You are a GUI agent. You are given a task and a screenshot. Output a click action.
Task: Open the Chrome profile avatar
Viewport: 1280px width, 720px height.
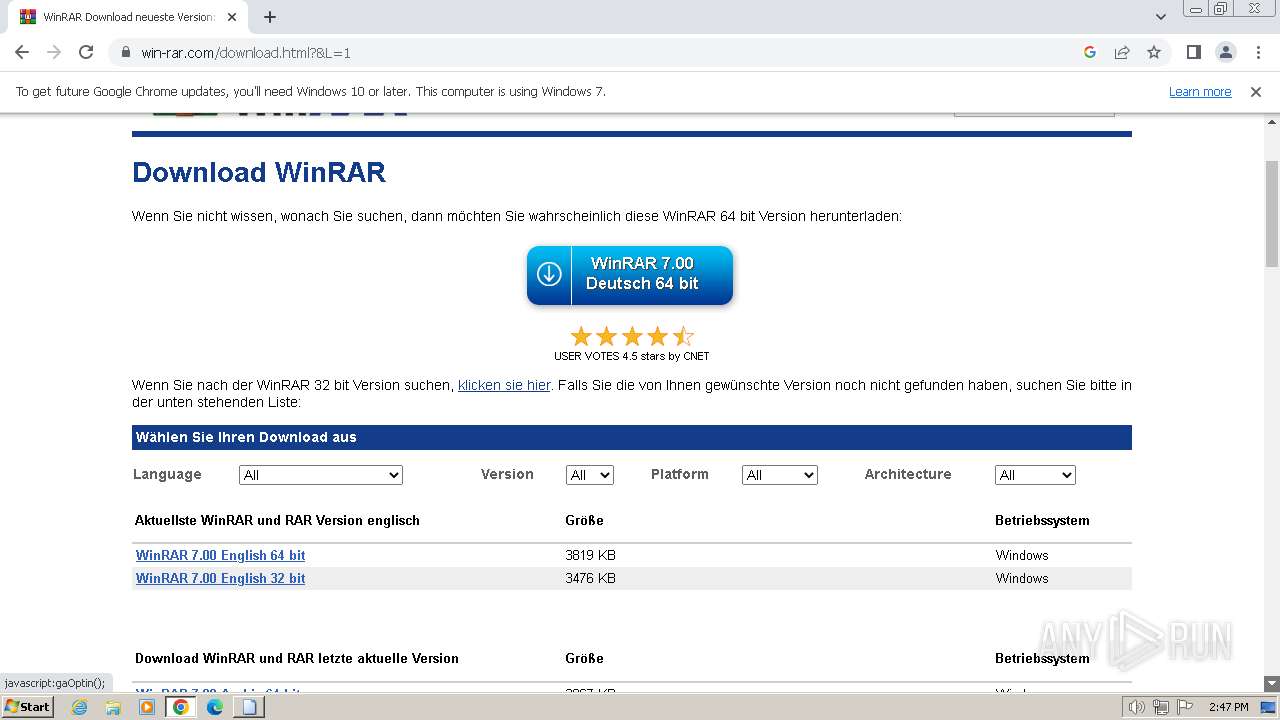pyautogui.click(x=1225, y=52)
